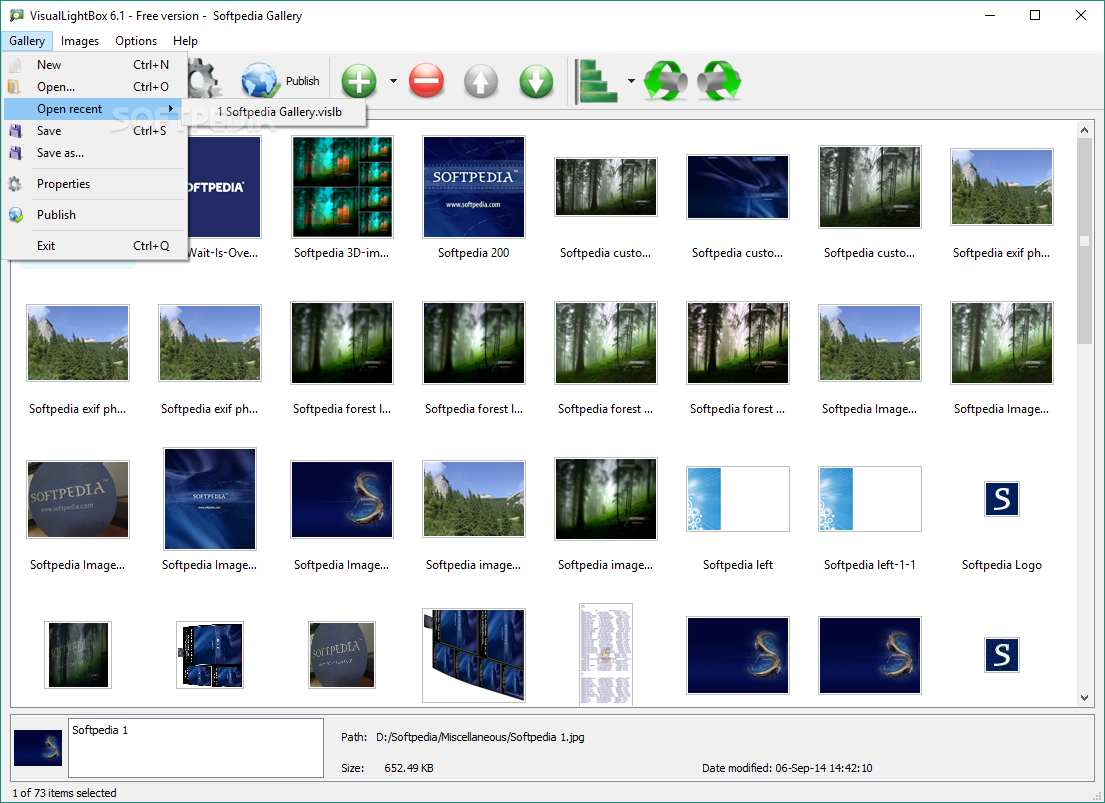Viewport: 1105px width, 803px height.
Task: Click the gray Move up arrow icon
Action: (x=481, y=81)
